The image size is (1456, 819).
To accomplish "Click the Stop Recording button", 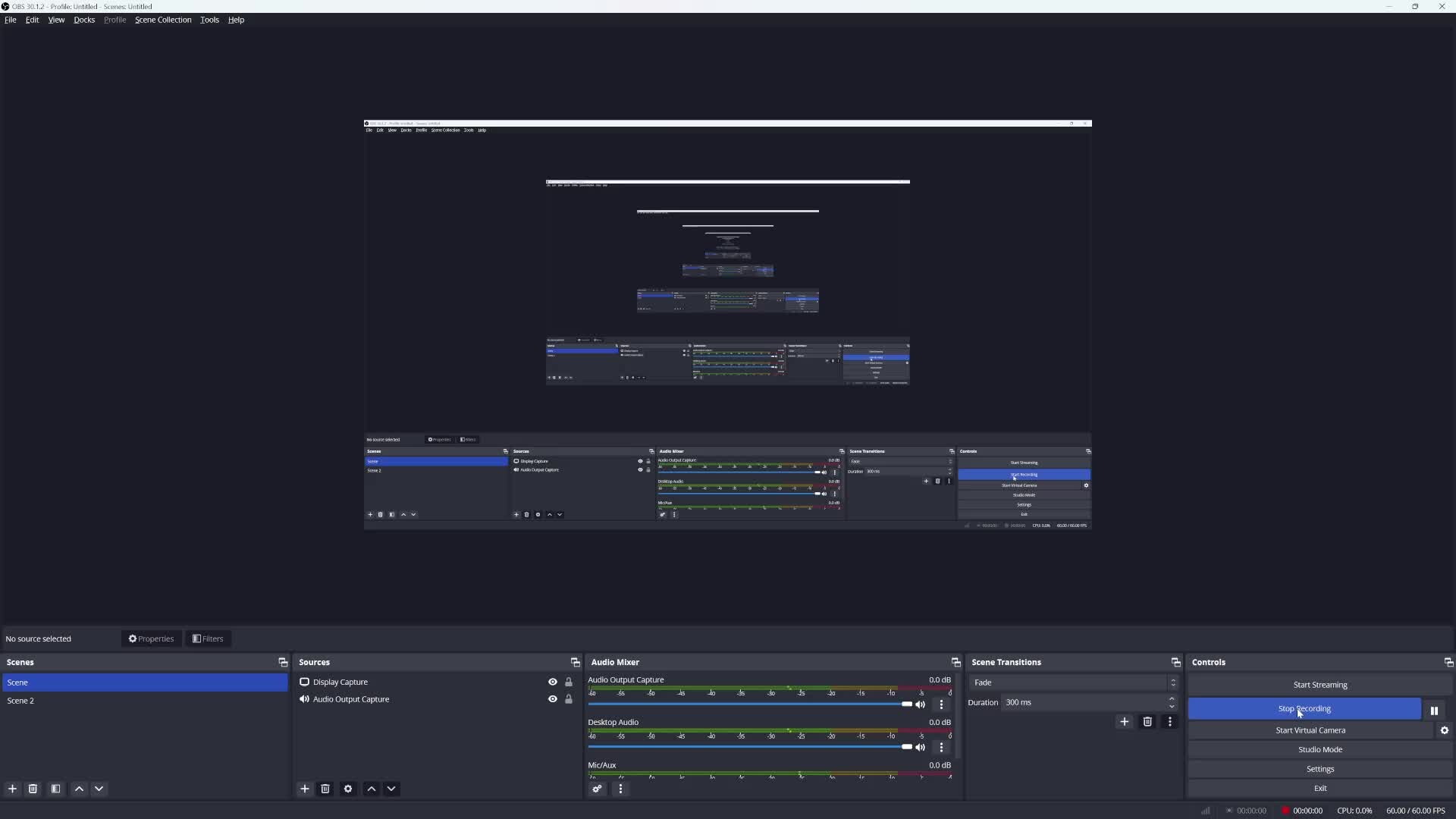I will 1304,708.
